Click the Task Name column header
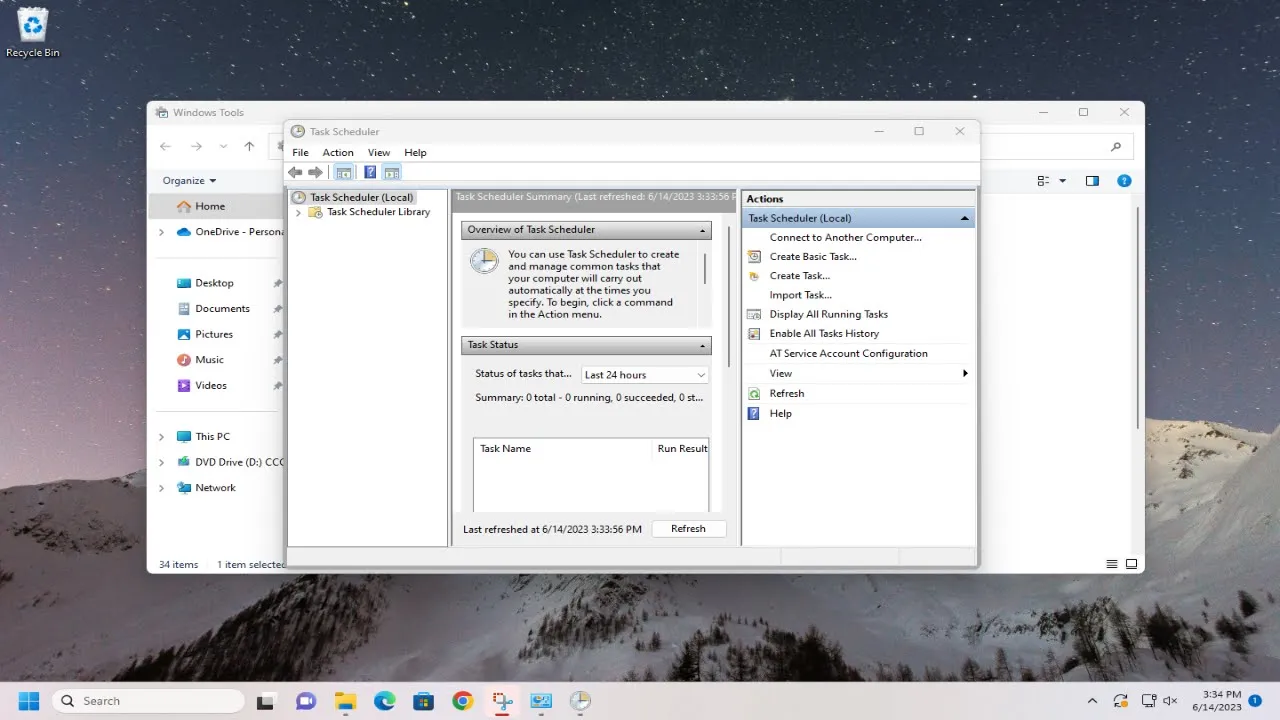 point(563,449)
